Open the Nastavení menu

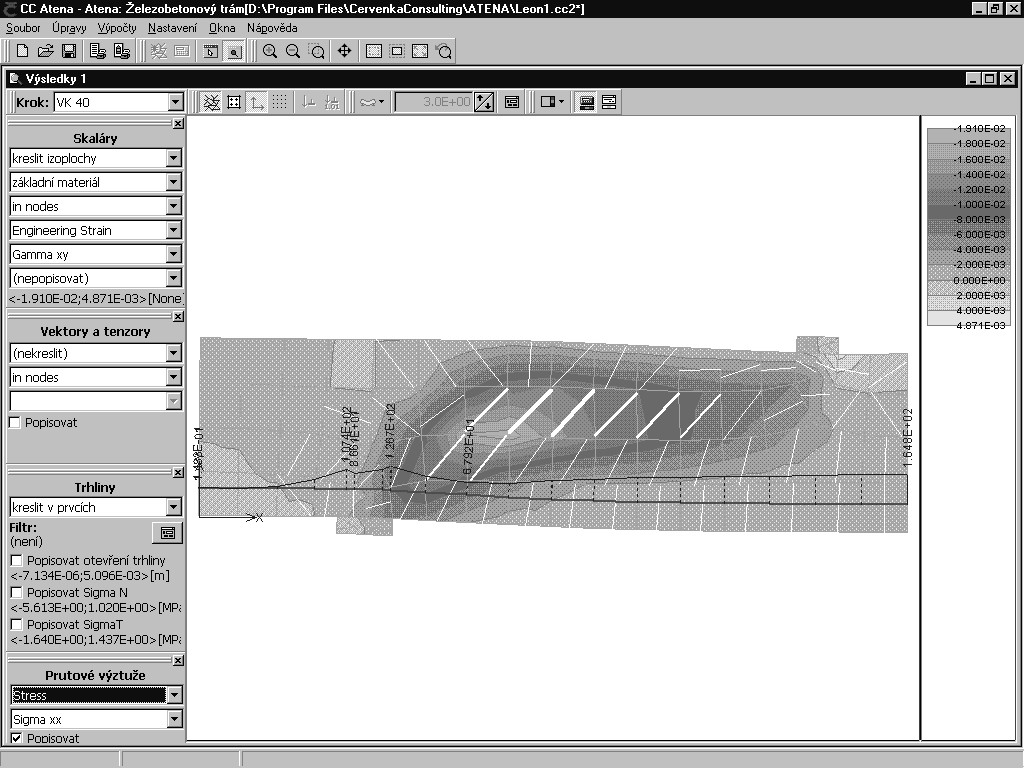coord(172,28)
